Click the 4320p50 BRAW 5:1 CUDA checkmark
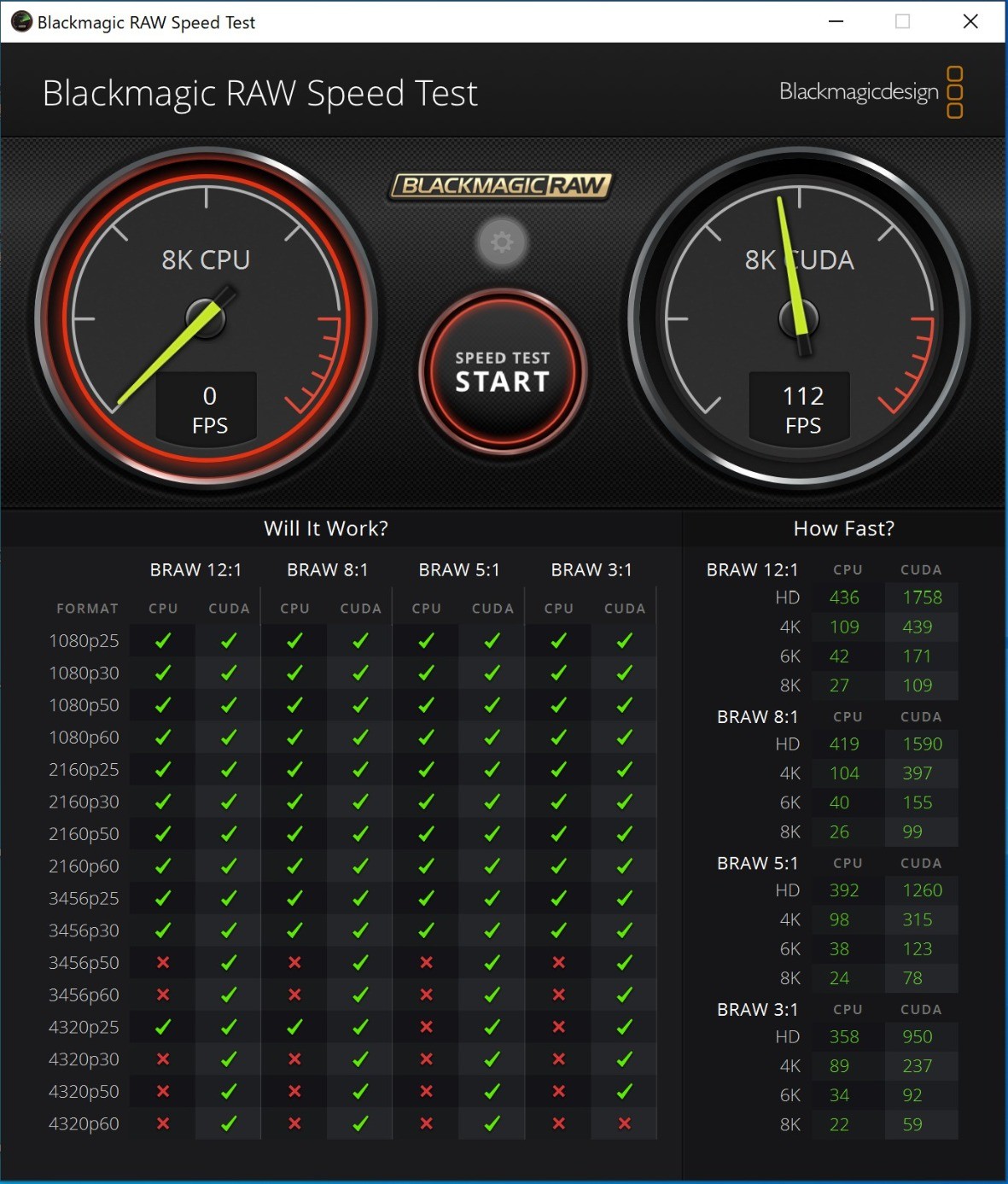This screenshot has width=1008, height=1184. coord(492,1091)
